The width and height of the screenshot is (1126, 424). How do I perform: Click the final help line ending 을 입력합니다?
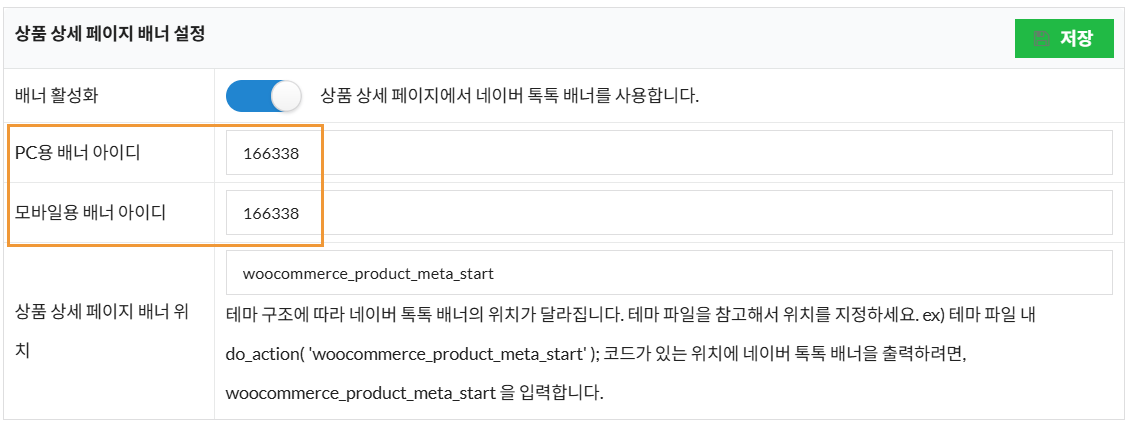coord(414,391)
